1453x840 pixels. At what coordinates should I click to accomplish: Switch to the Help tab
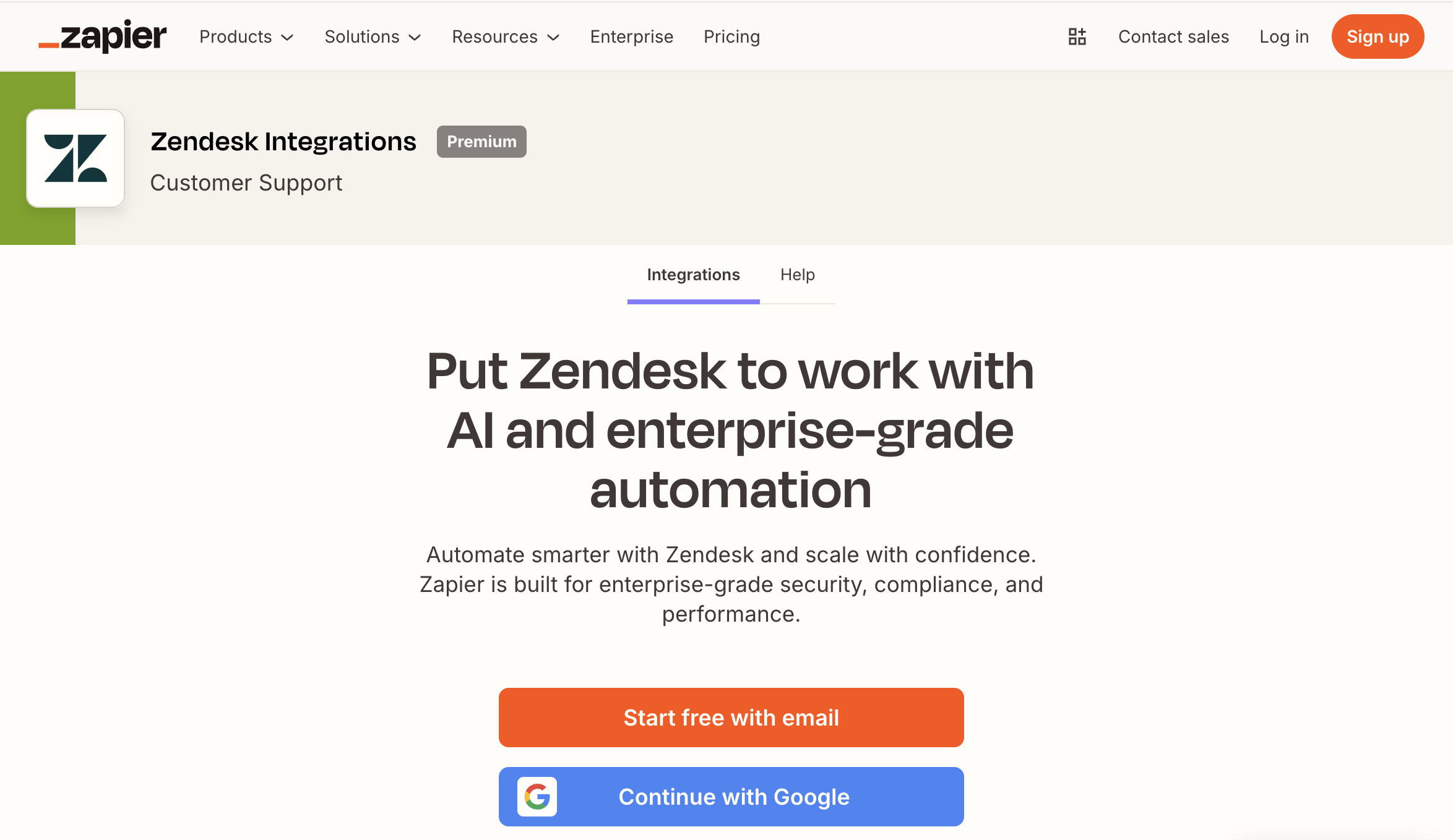(x=797, y=275)
